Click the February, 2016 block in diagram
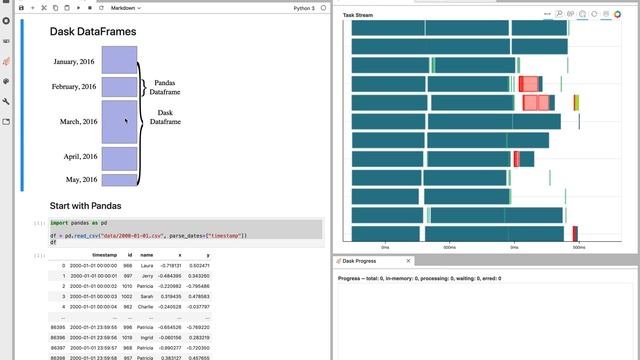 point(119,87)
